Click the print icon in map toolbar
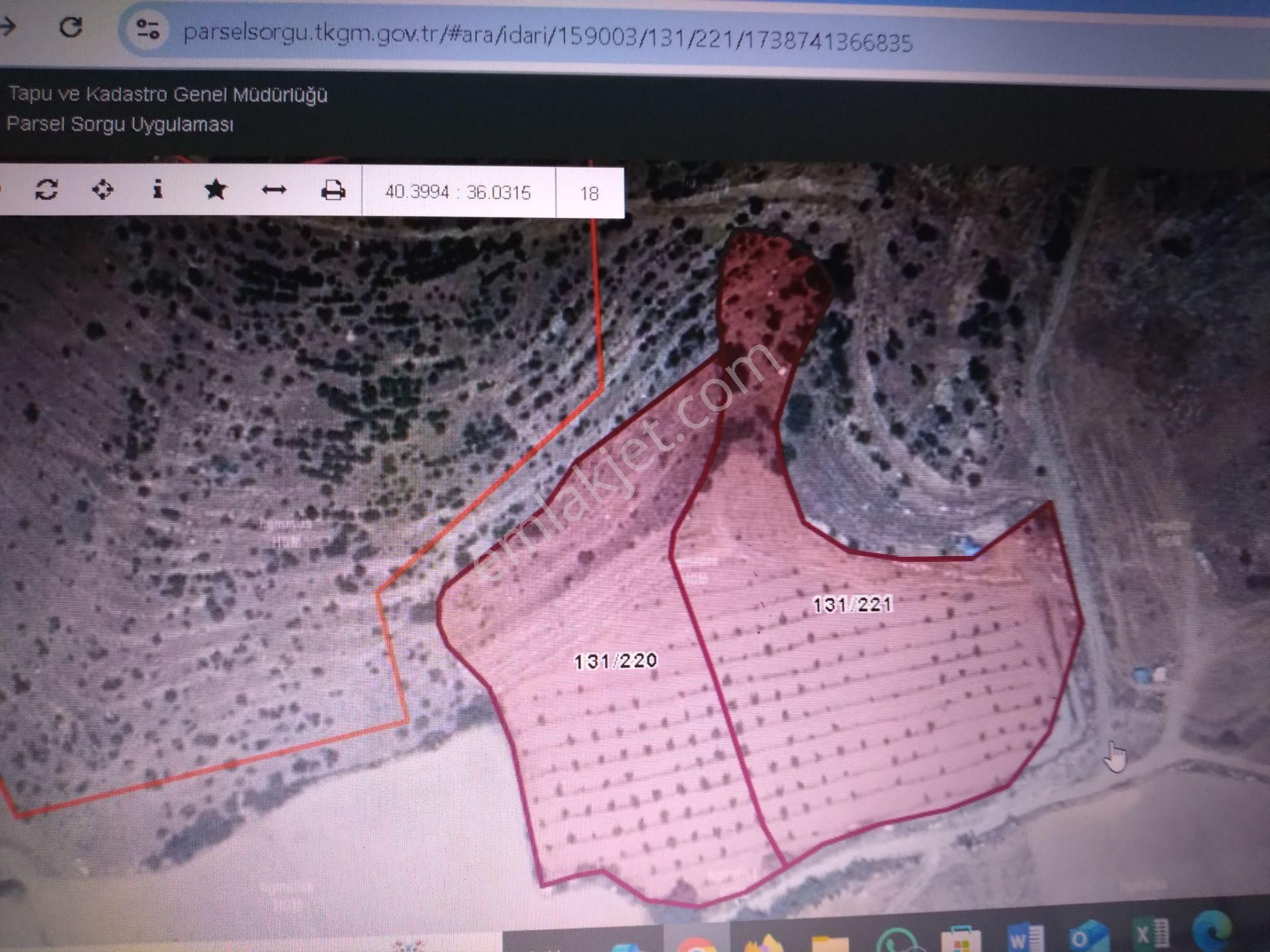 333,191
